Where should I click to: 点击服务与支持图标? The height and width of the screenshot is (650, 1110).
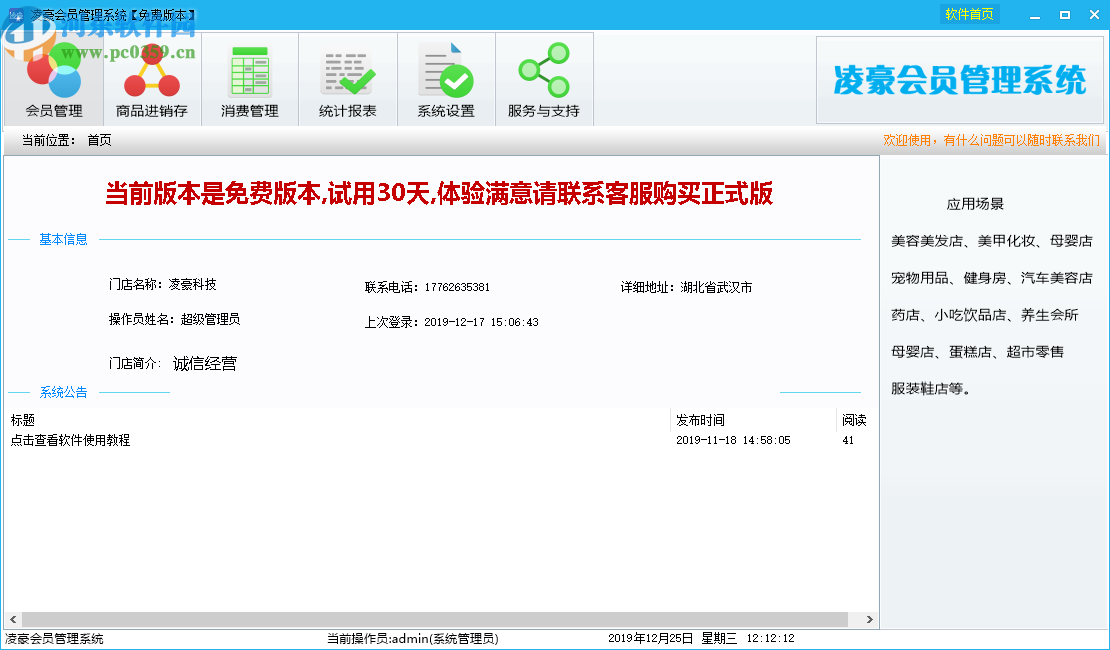pyautogui.click(x=544, y=78)
